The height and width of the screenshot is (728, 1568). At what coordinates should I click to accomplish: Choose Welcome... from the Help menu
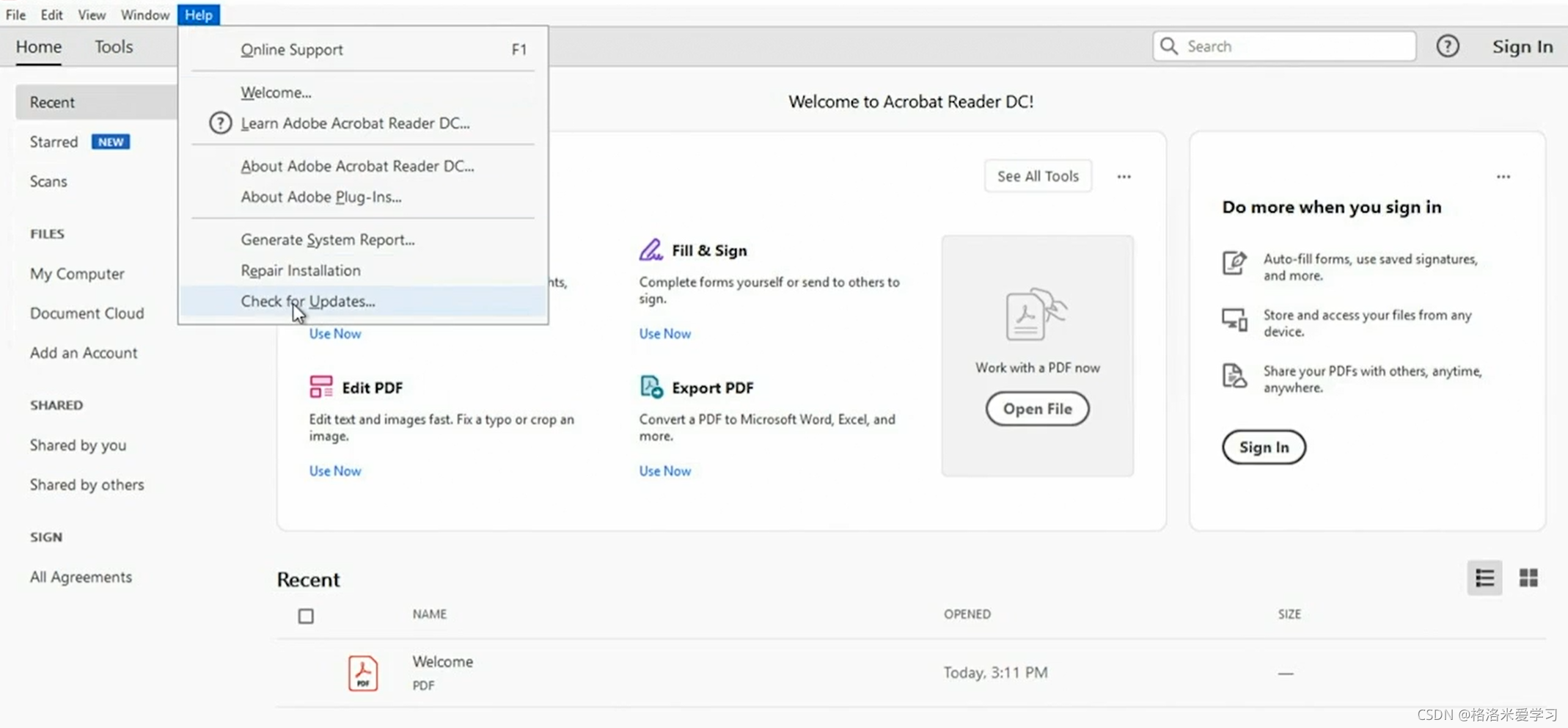(363, 92)
